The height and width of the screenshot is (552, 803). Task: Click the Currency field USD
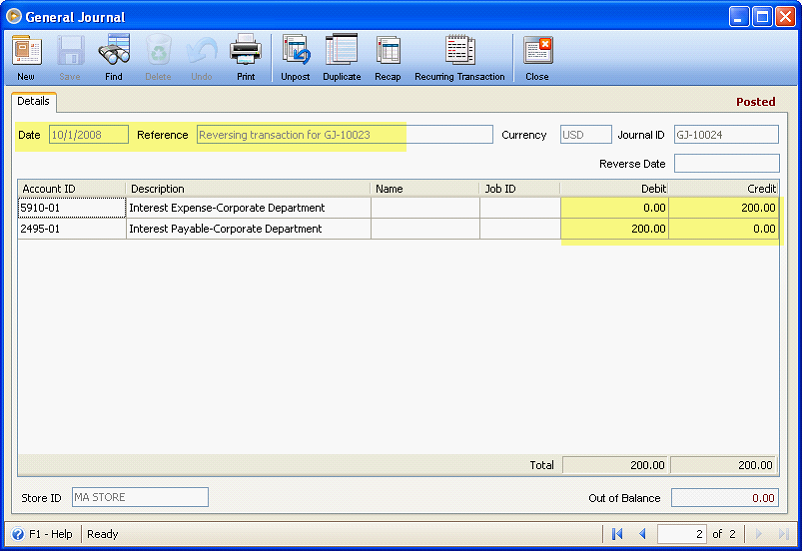(585, 135)
